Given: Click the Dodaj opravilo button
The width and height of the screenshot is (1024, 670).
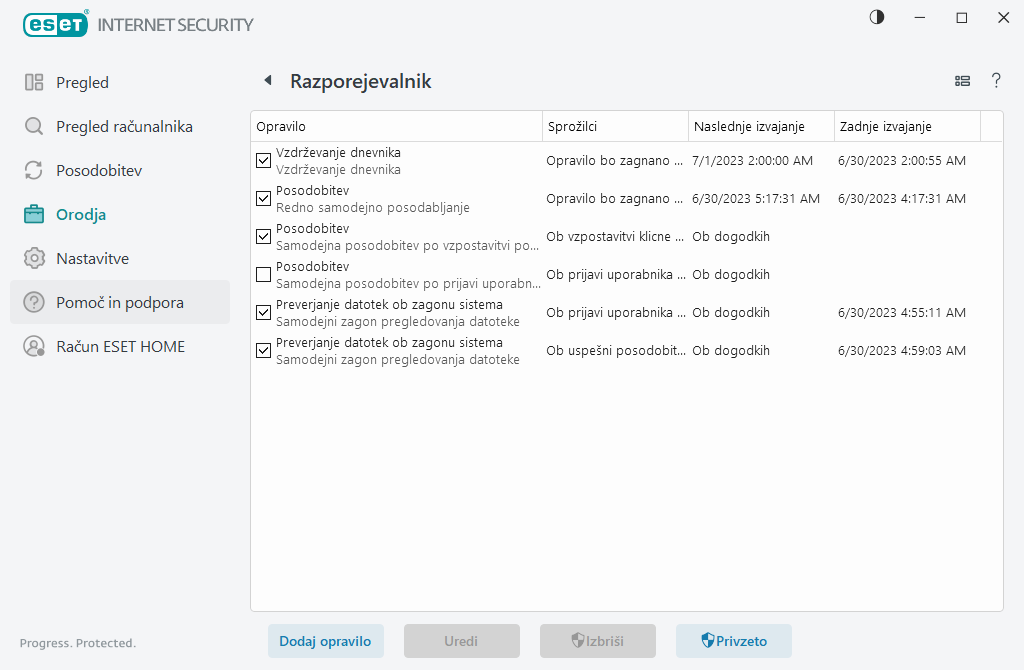Looking at the screenshot, I should [325, 641].
